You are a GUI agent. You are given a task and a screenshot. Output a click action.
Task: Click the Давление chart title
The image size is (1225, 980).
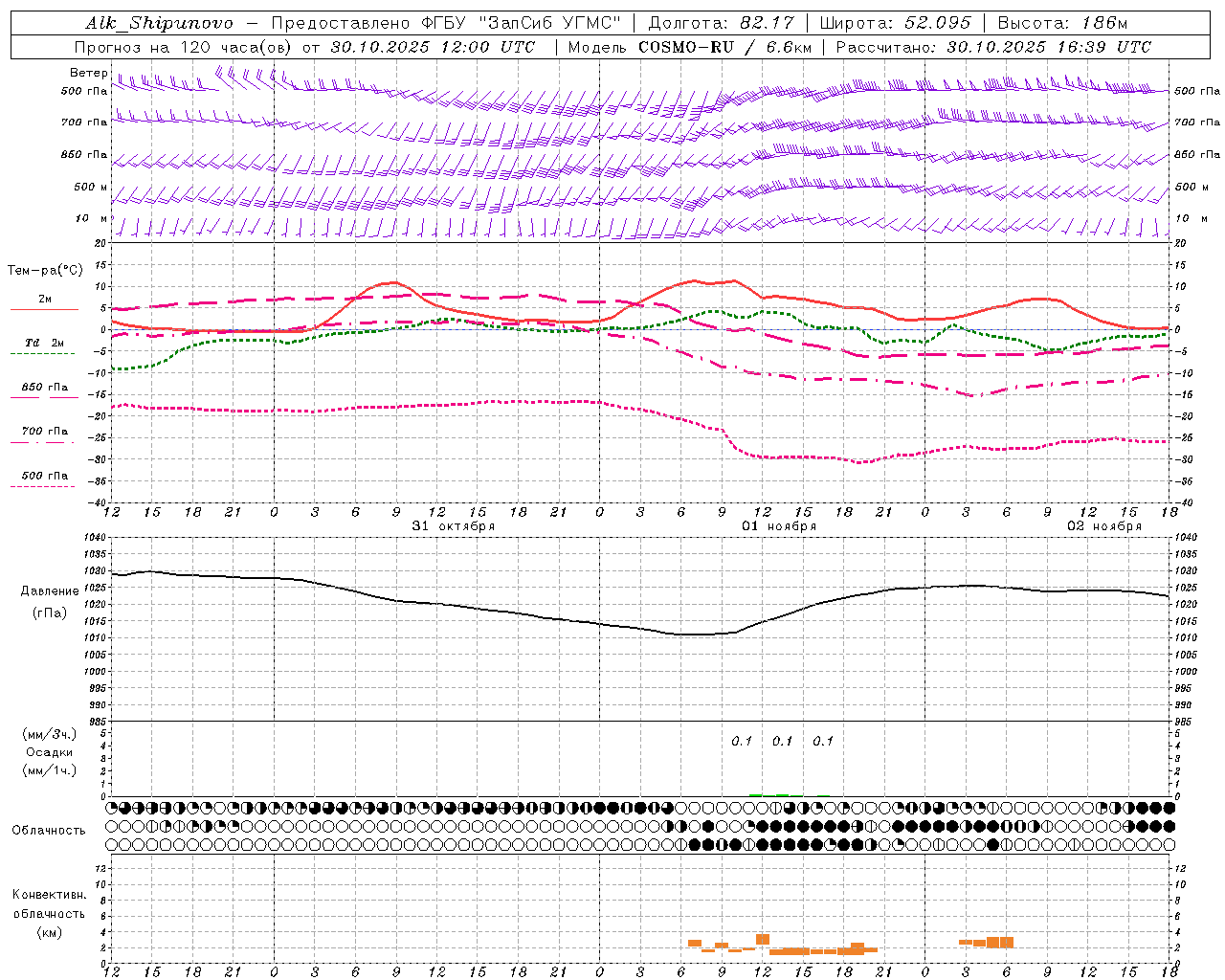click(49, 591)
